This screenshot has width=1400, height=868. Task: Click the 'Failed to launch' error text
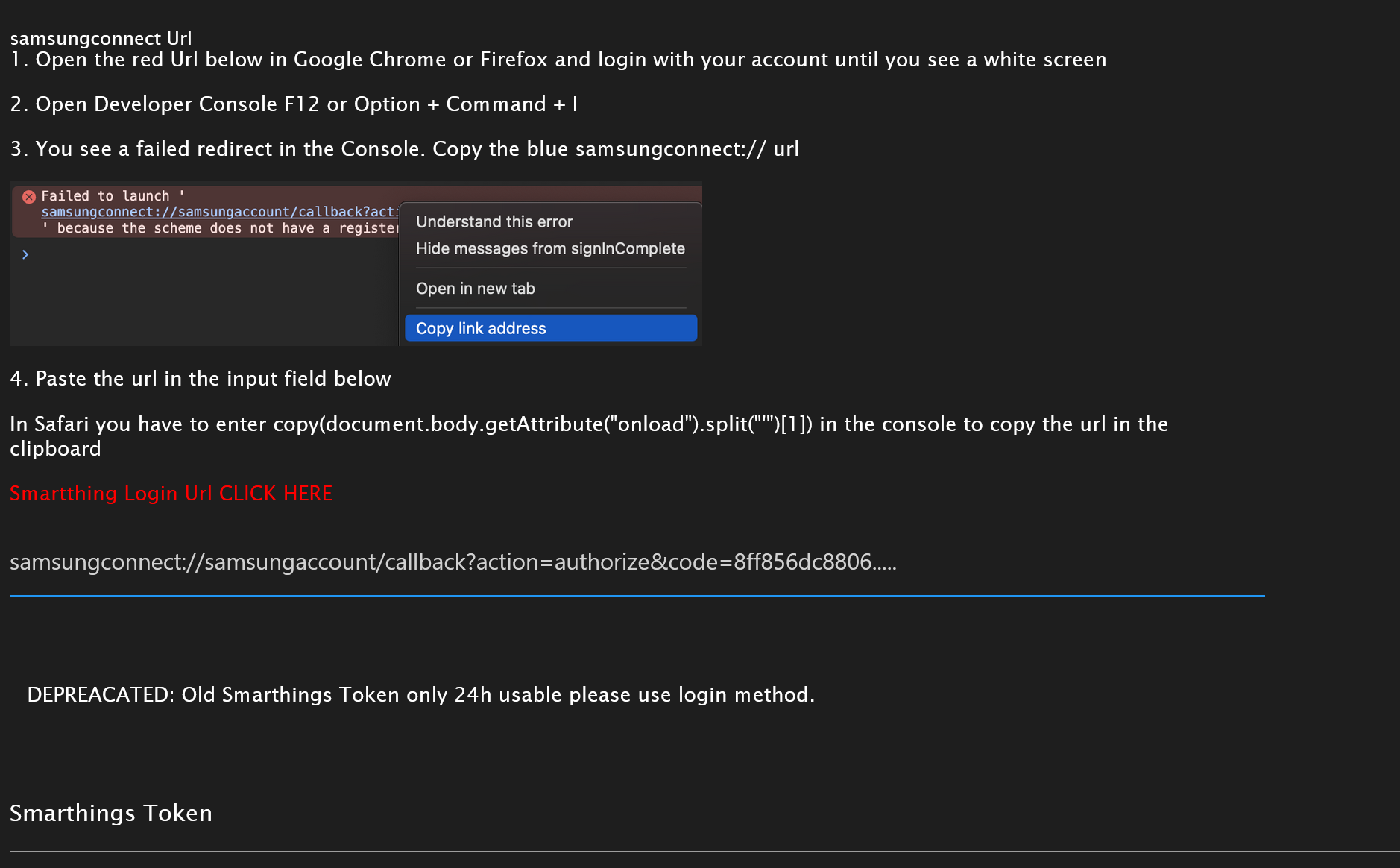(x=105, y=195)
